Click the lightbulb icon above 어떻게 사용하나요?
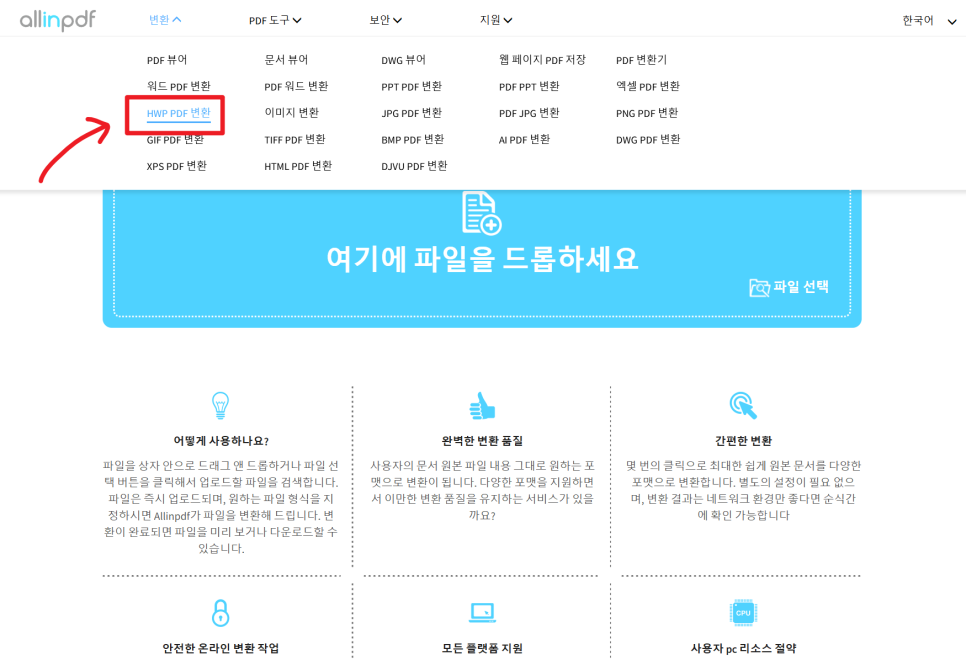Screen dimensions: 966x660 (220, 405)
